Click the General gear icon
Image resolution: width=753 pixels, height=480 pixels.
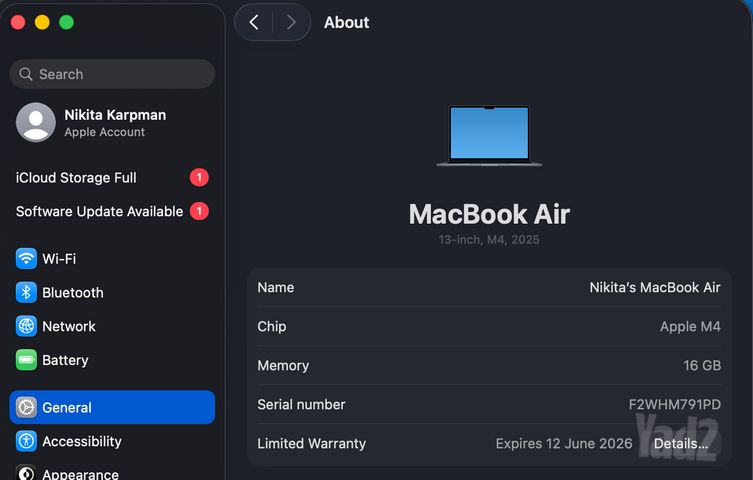[26, 408]
